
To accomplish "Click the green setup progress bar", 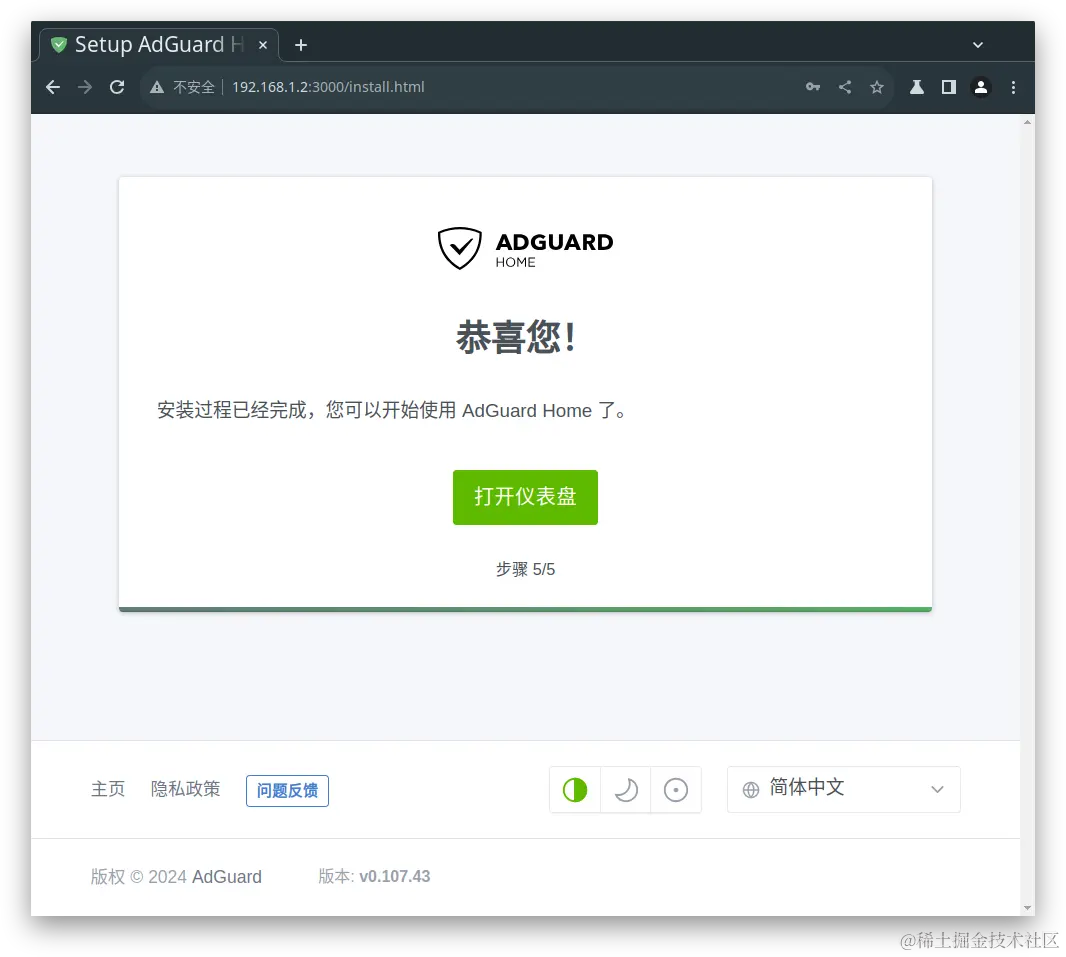I will point(525,609).
